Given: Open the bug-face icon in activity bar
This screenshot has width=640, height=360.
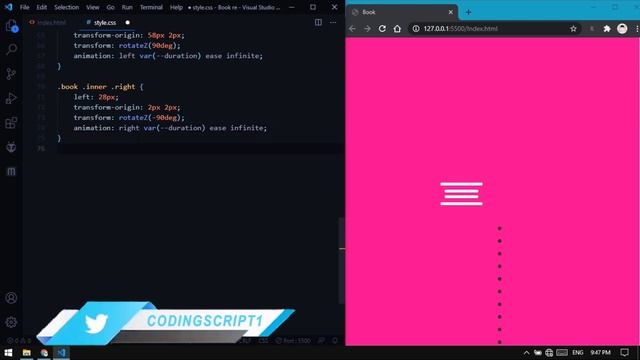Looking at the screenshot, I should click(11, 147).
